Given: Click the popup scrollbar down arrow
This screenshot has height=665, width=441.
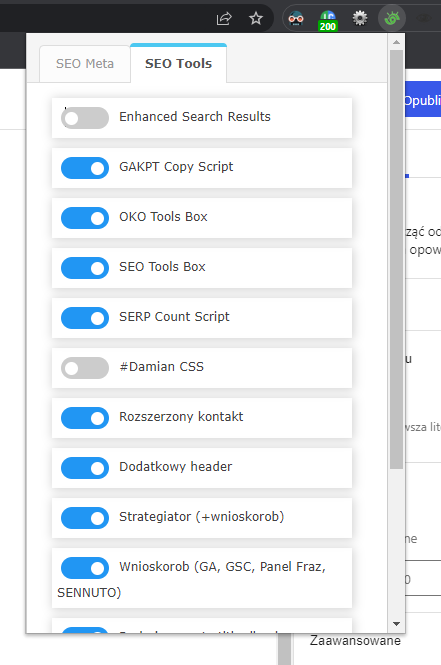Looking at the screenshot, I should (x=396, y=624).
